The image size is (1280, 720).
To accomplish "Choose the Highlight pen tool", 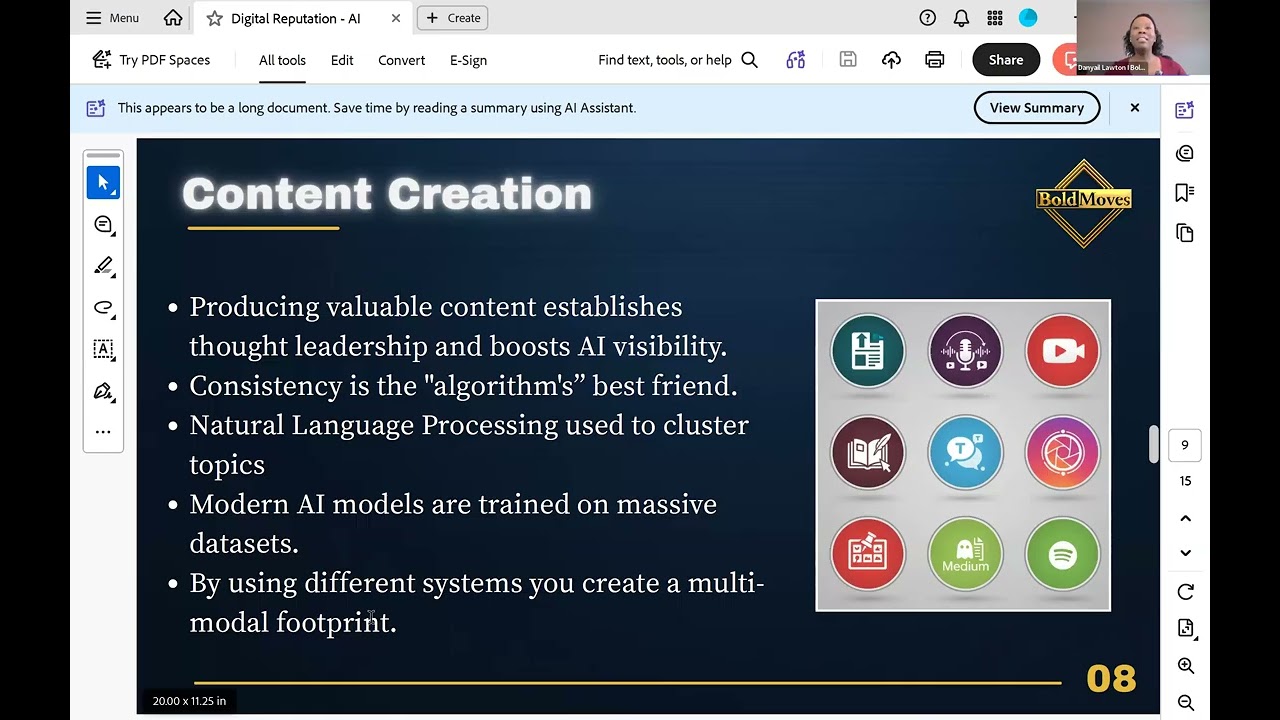I will [x=103, y=266].
